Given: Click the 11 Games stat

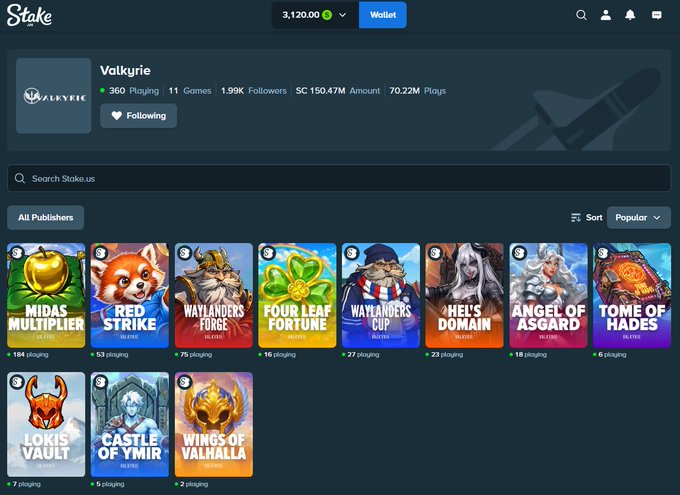Looking at the screenshot, I should point(190,91).
